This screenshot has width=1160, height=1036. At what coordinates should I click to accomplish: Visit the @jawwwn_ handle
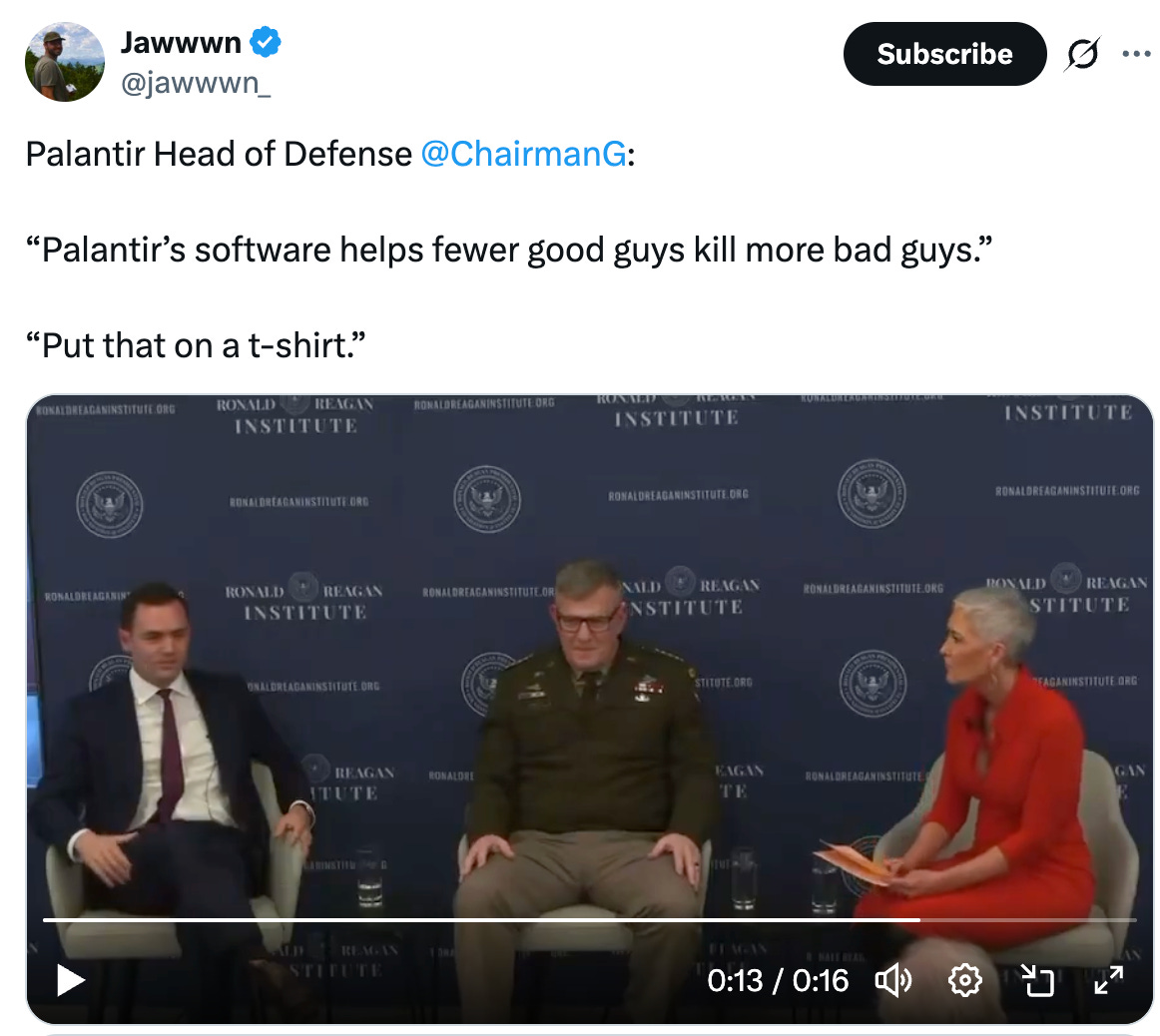(196, 83)
